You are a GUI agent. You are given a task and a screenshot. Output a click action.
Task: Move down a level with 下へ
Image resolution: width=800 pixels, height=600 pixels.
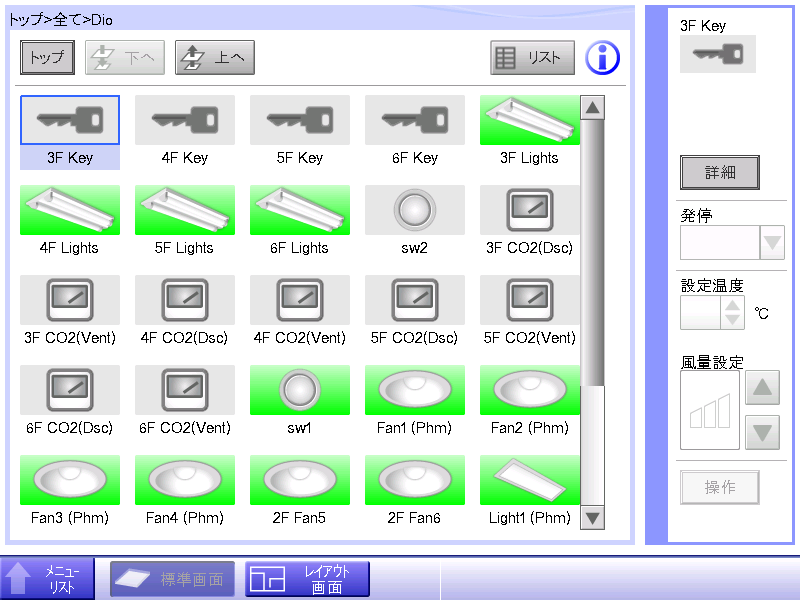[x=125, y=58]
